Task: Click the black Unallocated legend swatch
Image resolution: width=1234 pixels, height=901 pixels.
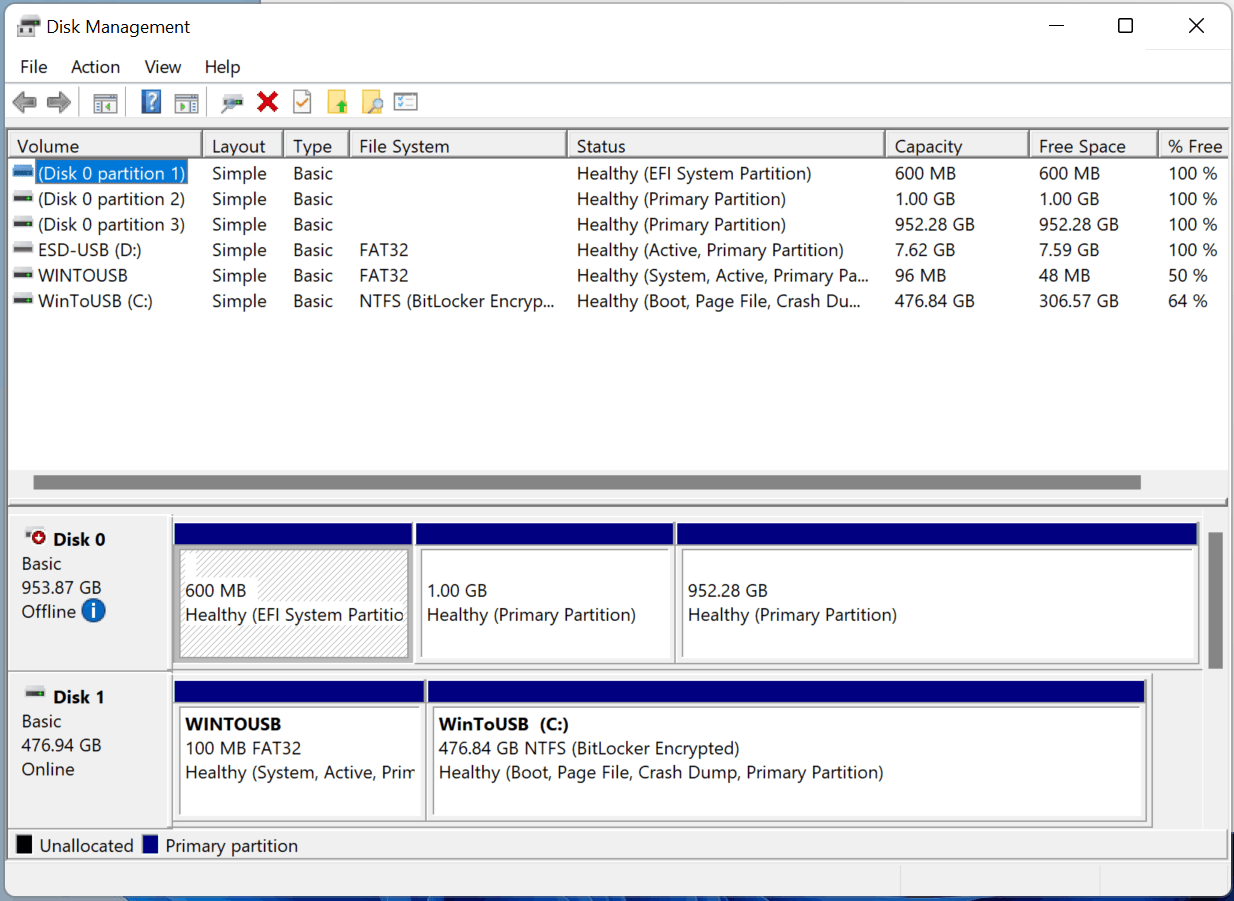Action: [x=25, y=845]
